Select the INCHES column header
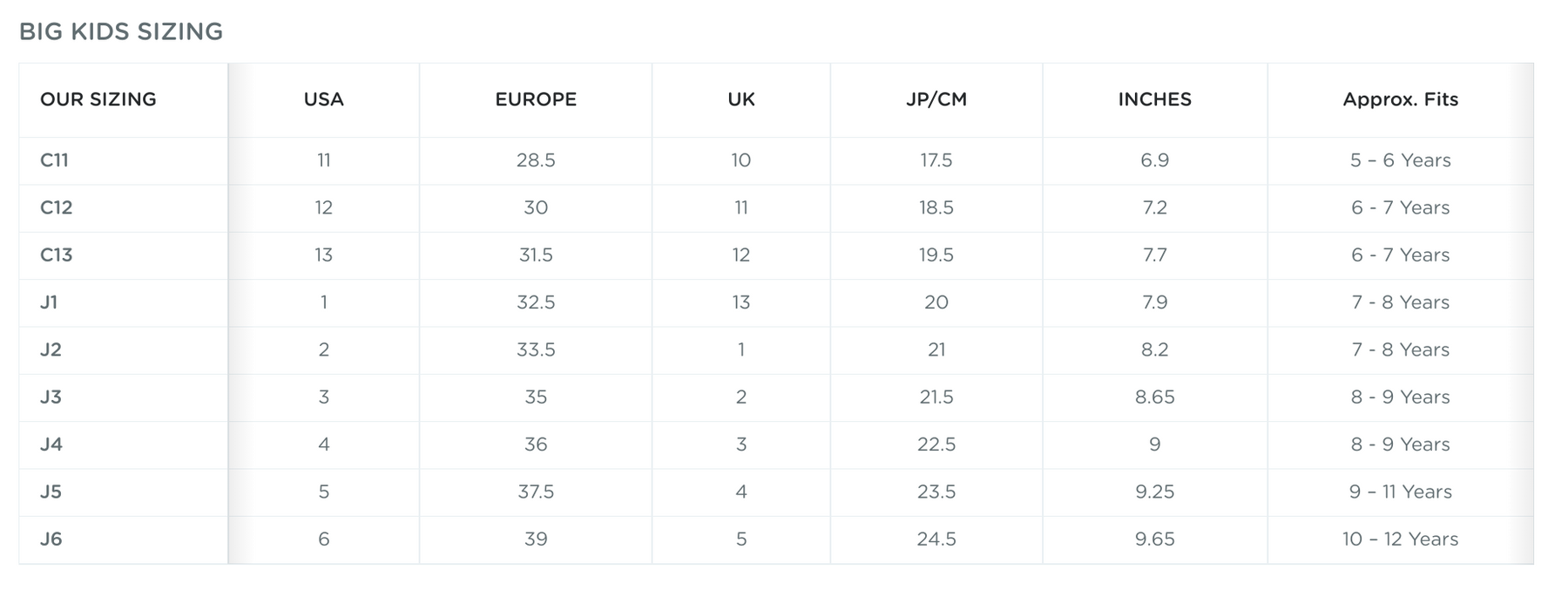 coord(1154,99)
